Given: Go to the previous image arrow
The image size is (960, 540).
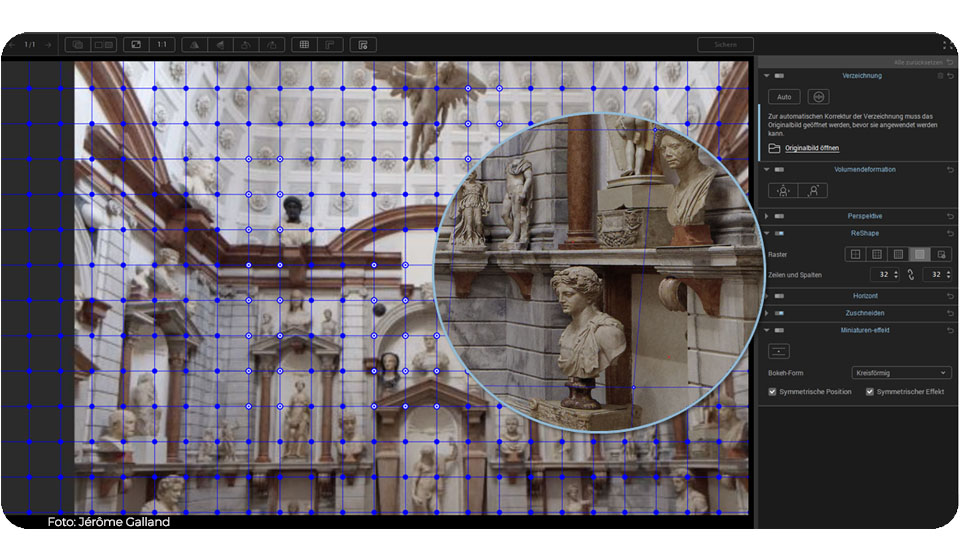Looking at the screenshot, I should pyautogui.click(x=12, y=45).
